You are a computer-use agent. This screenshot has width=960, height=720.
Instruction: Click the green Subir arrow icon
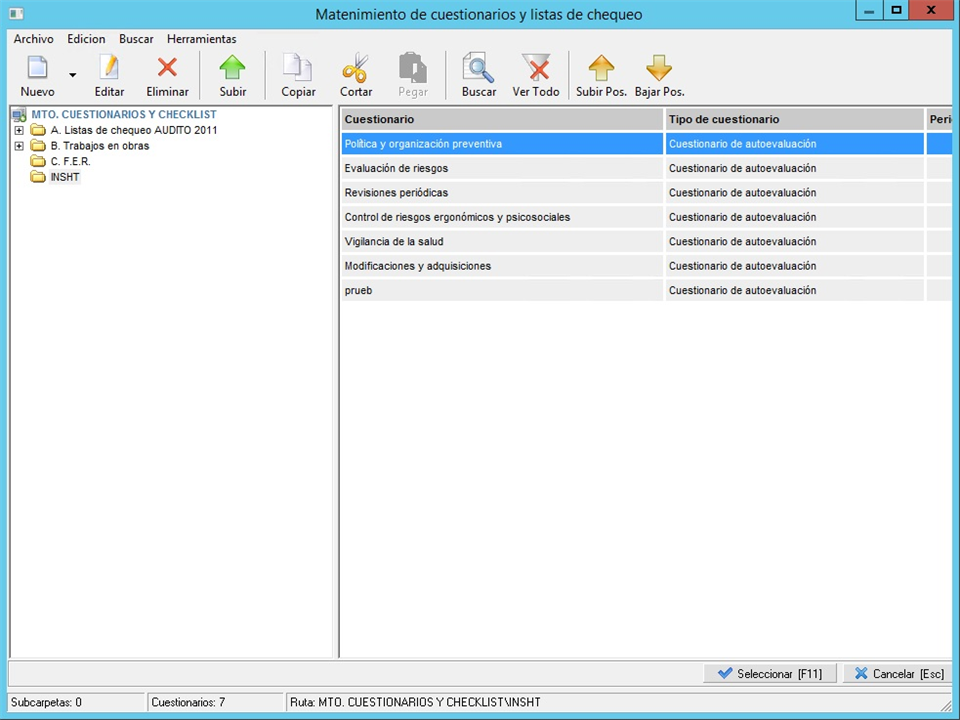tap(232, 68)
